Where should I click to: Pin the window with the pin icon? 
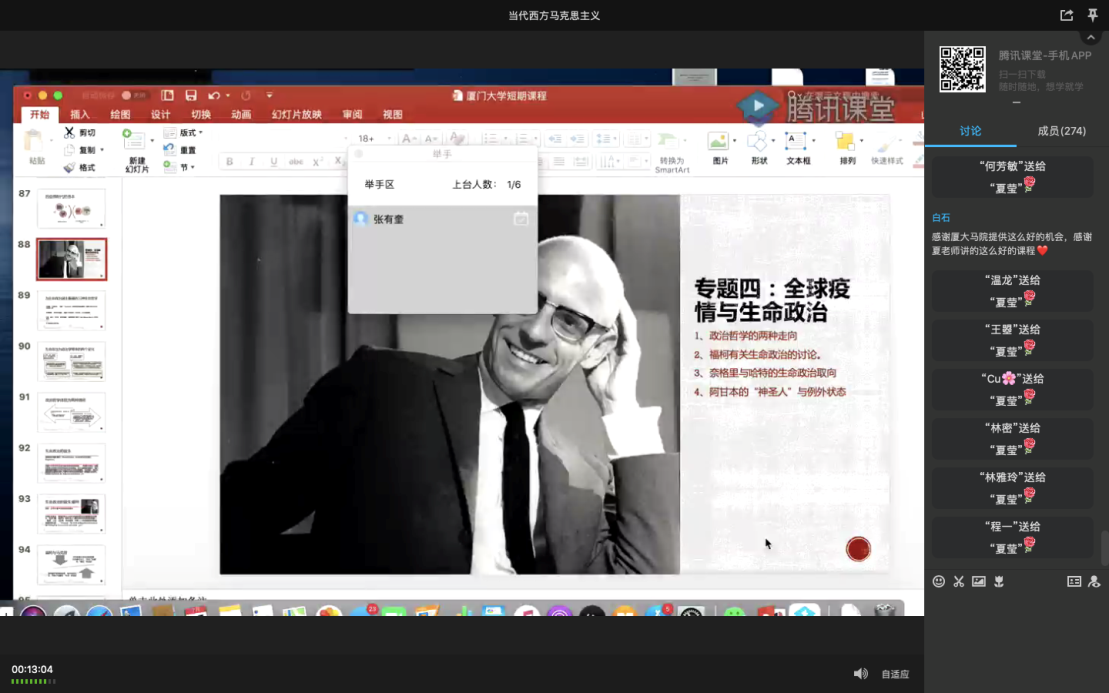point(1093,15)
